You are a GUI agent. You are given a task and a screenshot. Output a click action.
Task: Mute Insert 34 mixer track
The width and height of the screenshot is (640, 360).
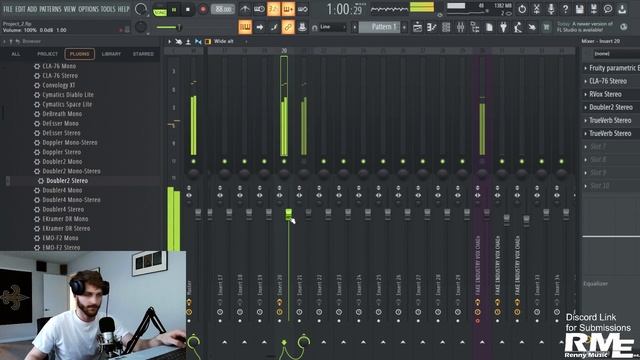point(562,162)
